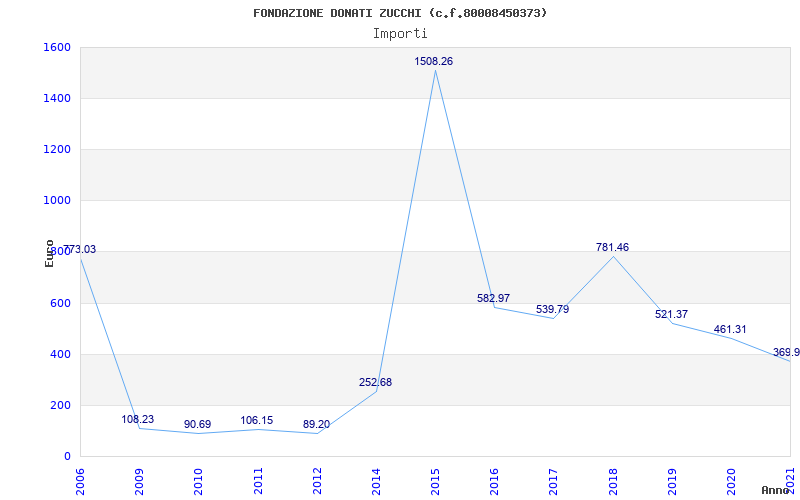Click the 200 y-axis tick label
The height and width of the screenshot is (500, 800).
(59, 405)
